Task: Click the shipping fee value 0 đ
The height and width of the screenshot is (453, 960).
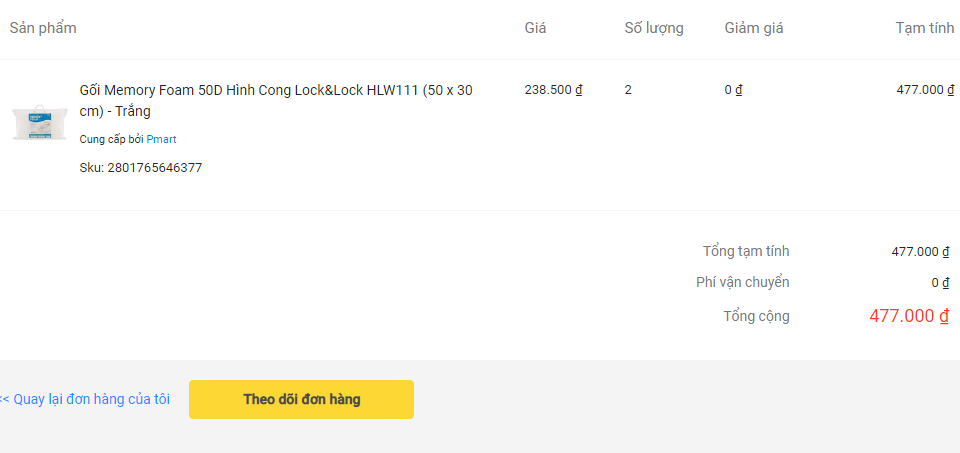Action: 940,282
